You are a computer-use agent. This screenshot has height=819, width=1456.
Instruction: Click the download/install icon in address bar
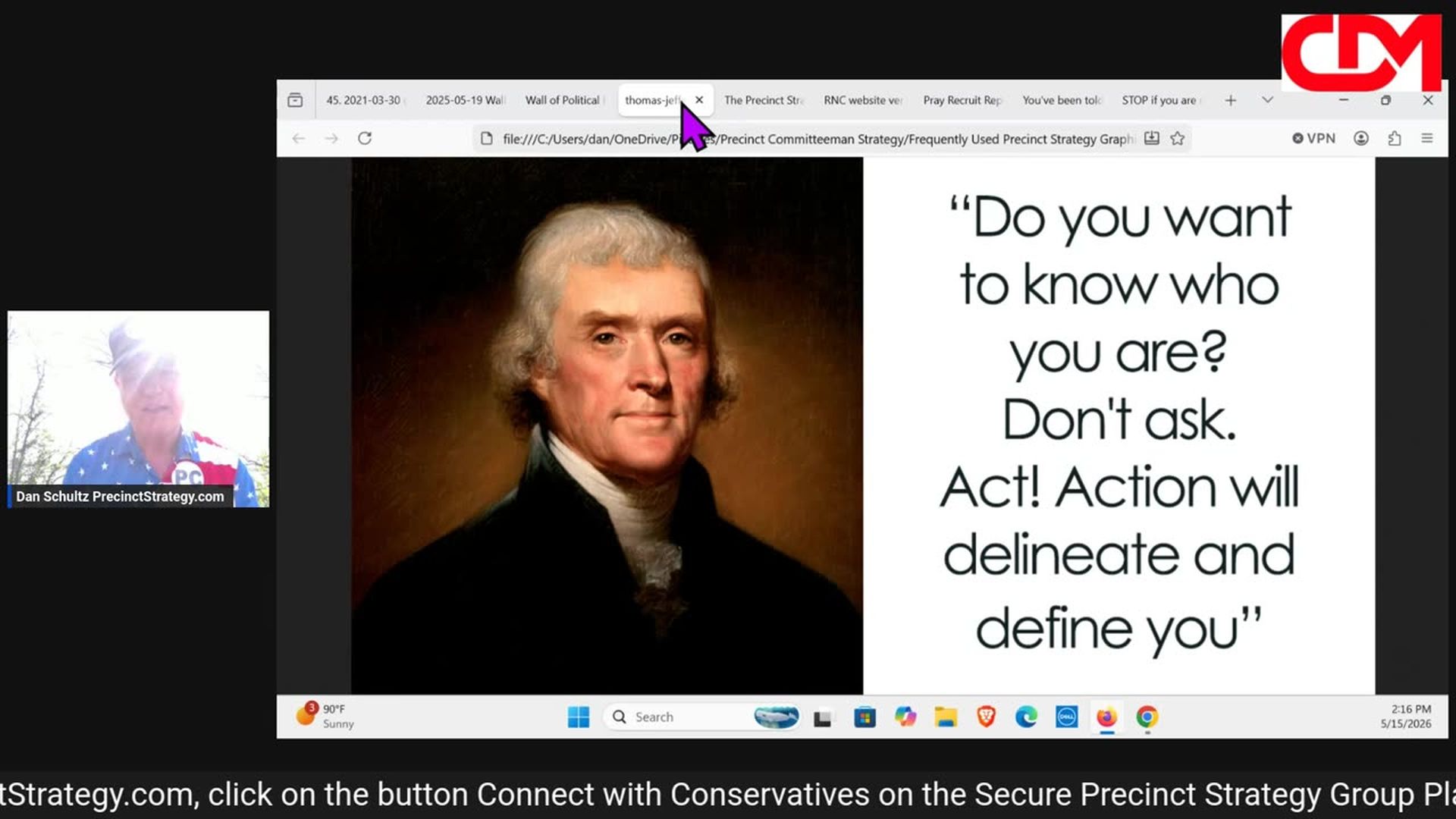tap(1152, 138)
